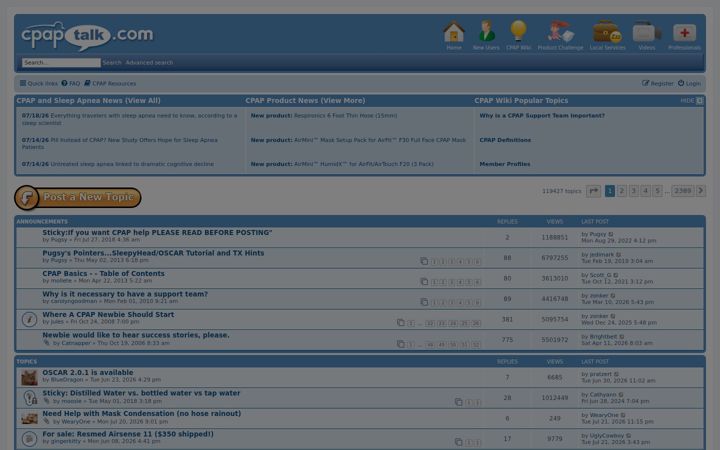Click topic icon beside Resmed Airsense 11 row
This screenshot has width=720, height=450.
[x=29, y=439]
